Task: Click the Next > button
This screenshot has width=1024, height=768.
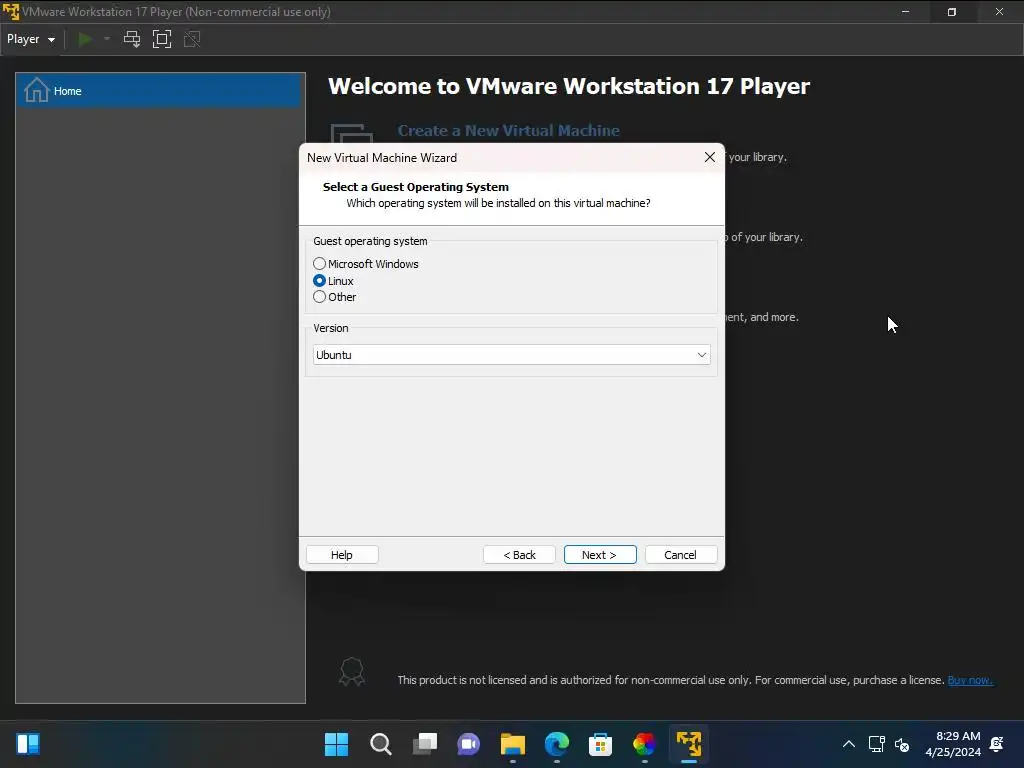Action: click(600, 554)
